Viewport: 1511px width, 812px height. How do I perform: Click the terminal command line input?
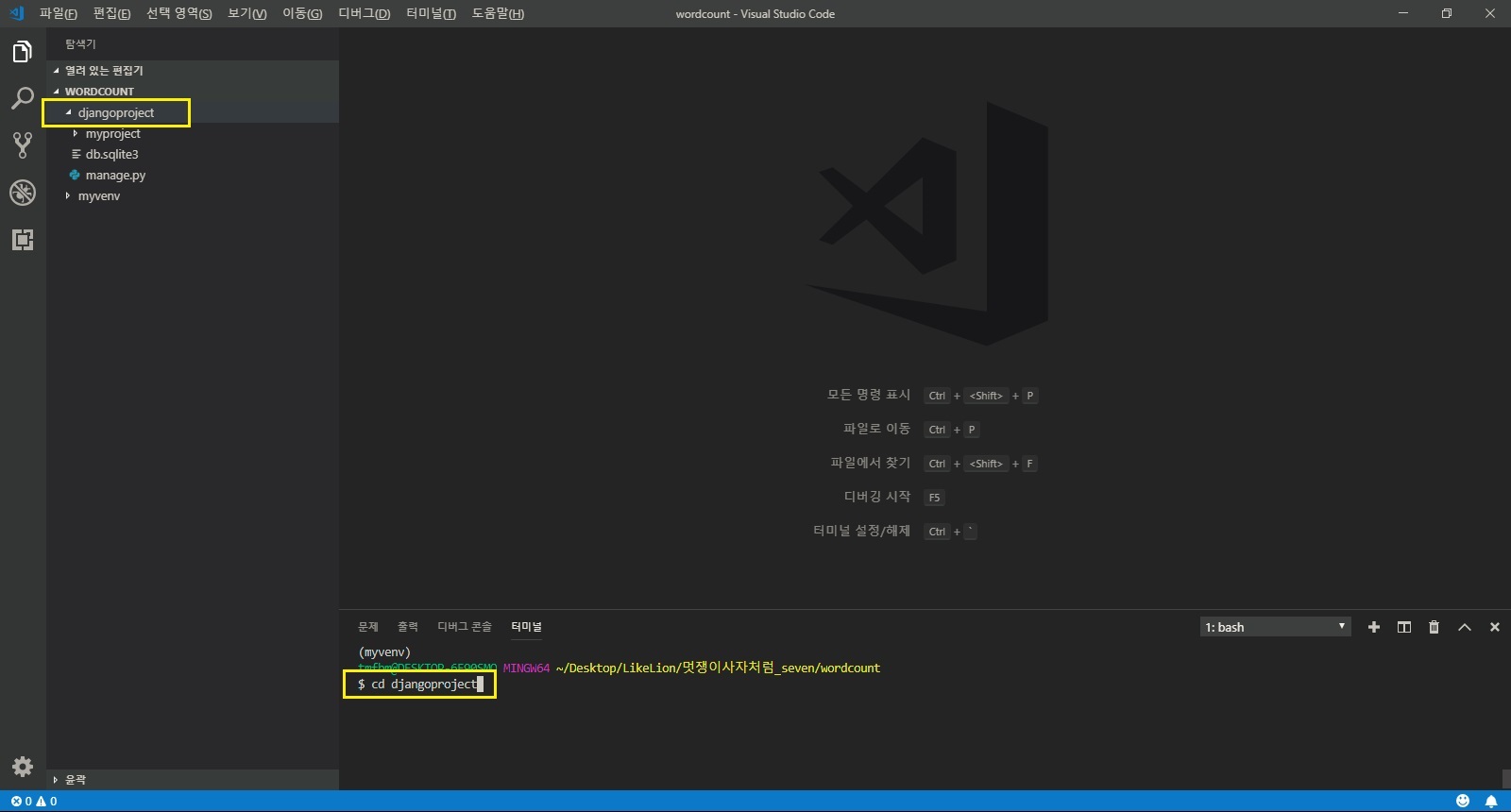click(420, 685)
